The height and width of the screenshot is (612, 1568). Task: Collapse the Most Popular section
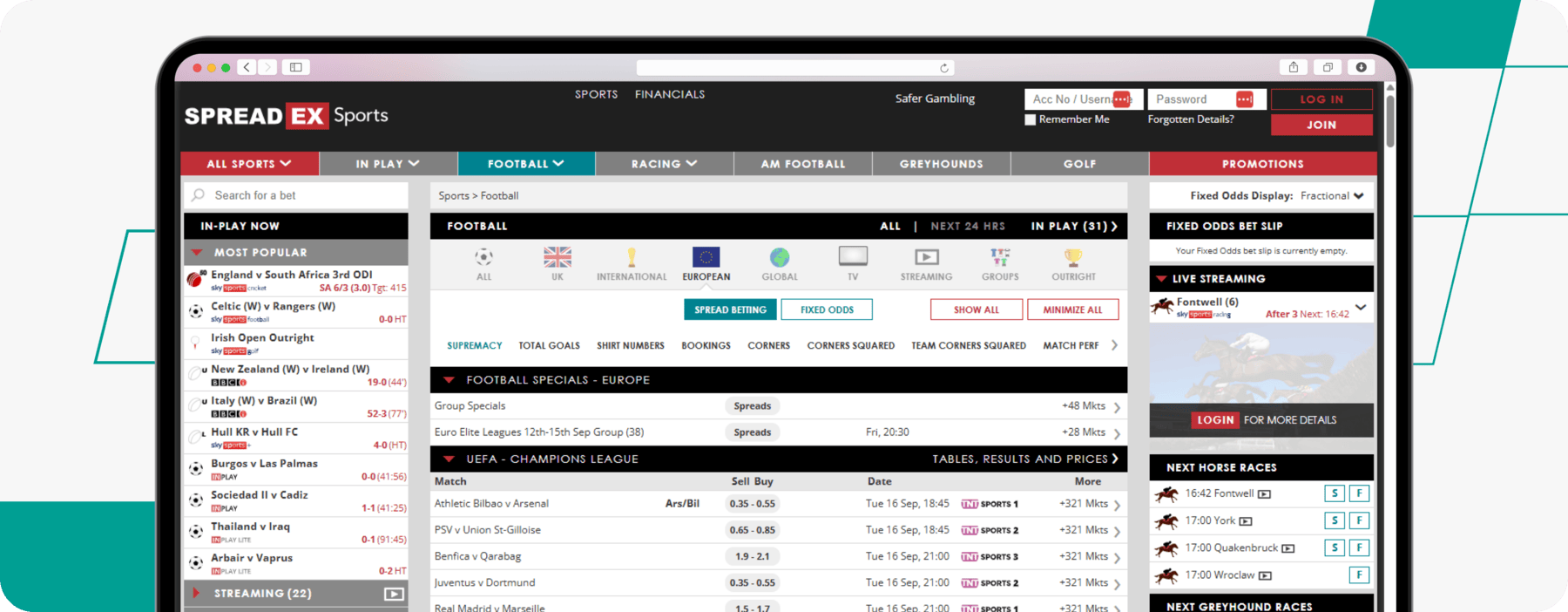(x=197, y=253)
